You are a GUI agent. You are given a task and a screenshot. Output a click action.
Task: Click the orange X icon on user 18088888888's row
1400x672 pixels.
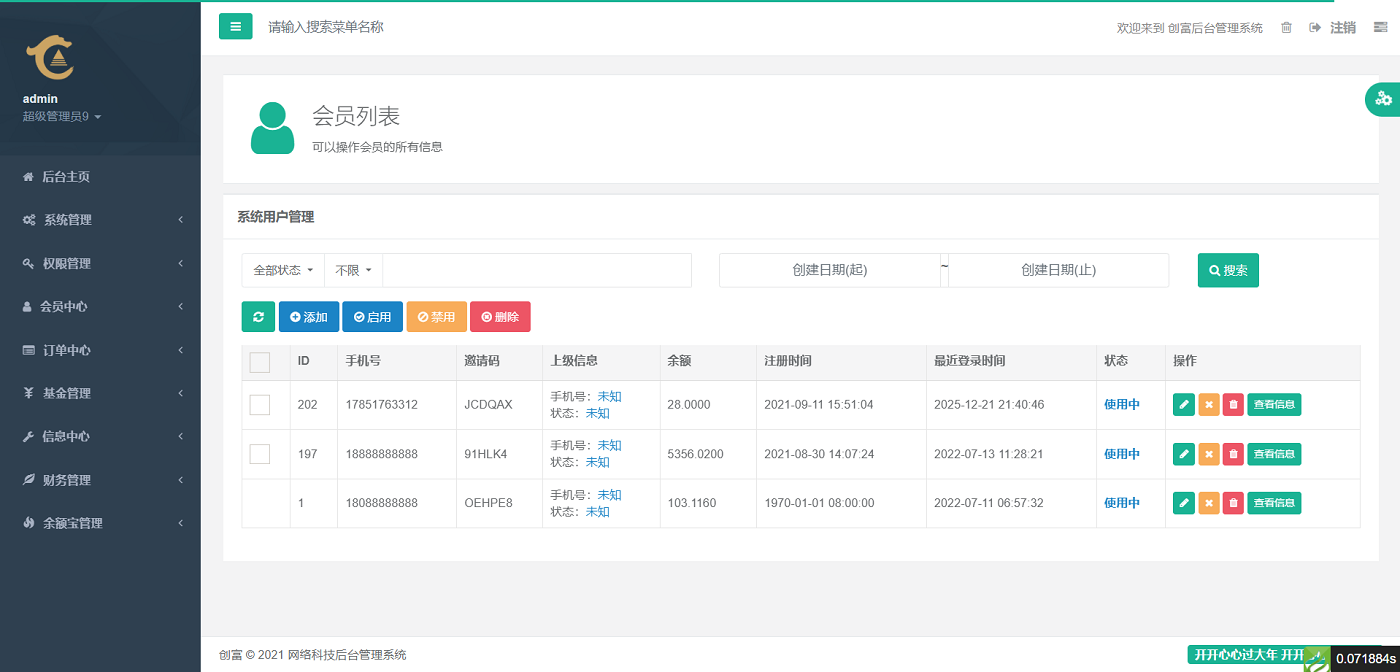[x=1208, y=503]
